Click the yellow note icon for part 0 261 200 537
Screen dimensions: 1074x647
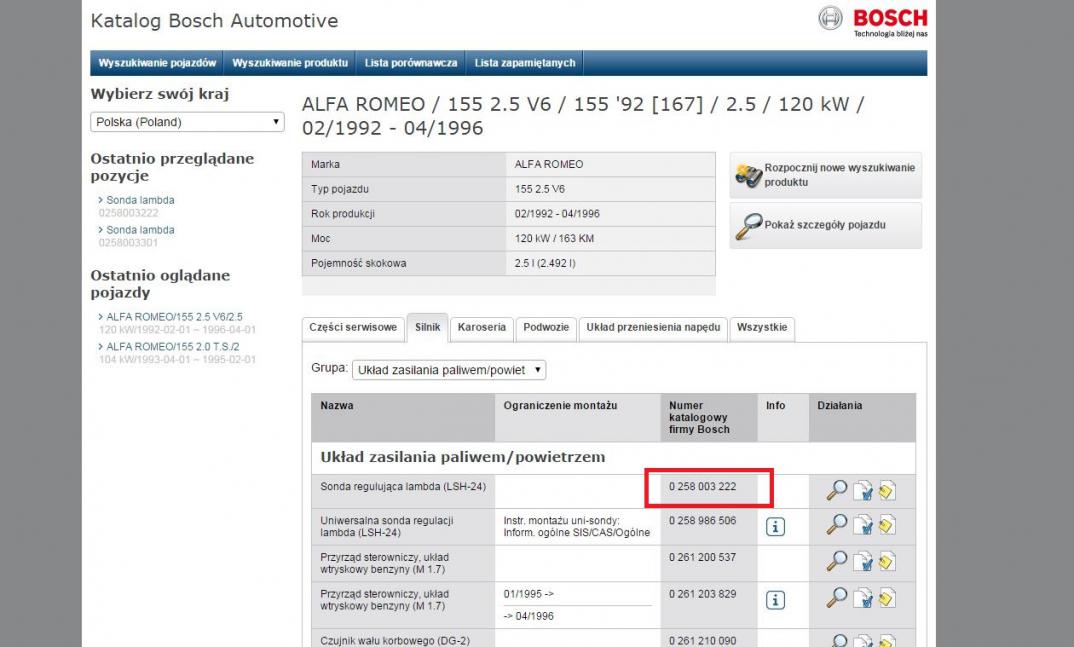pos(887,561)
